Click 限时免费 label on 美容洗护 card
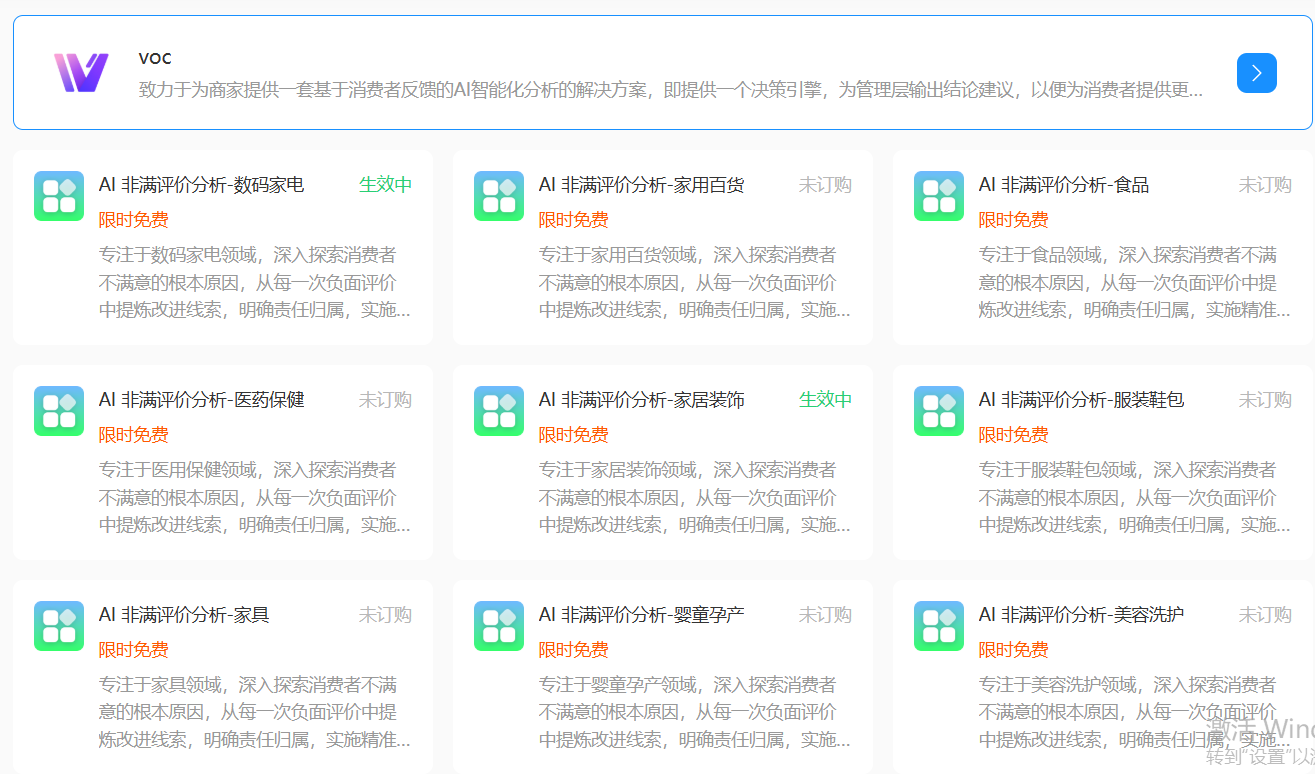 (1013, 650)
